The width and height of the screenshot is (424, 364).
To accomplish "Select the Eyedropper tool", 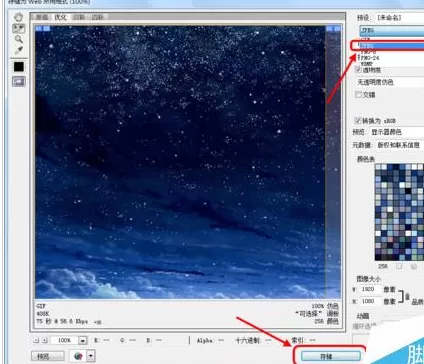I will point(19,50).
